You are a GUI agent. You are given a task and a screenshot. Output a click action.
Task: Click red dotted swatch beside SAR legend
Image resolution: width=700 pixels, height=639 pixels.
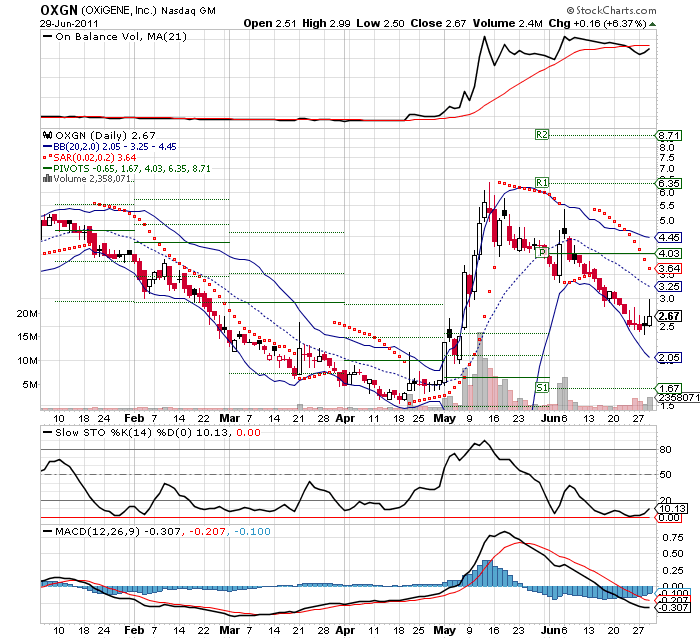point(47,158)
